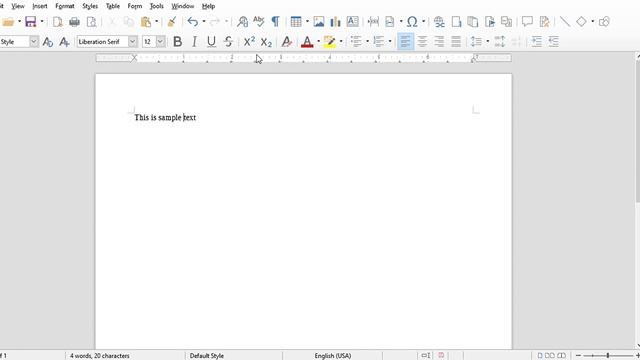
Task: Insert a basic diamond shape
Action: point(581,22)
